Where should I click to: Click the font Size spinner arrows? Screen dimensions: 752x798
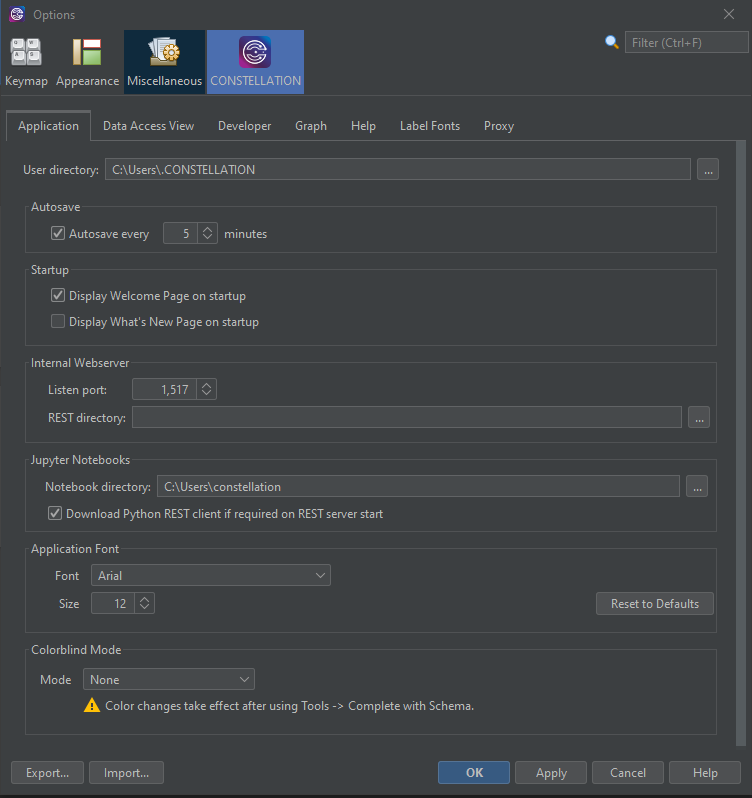[x=144, y=603]
